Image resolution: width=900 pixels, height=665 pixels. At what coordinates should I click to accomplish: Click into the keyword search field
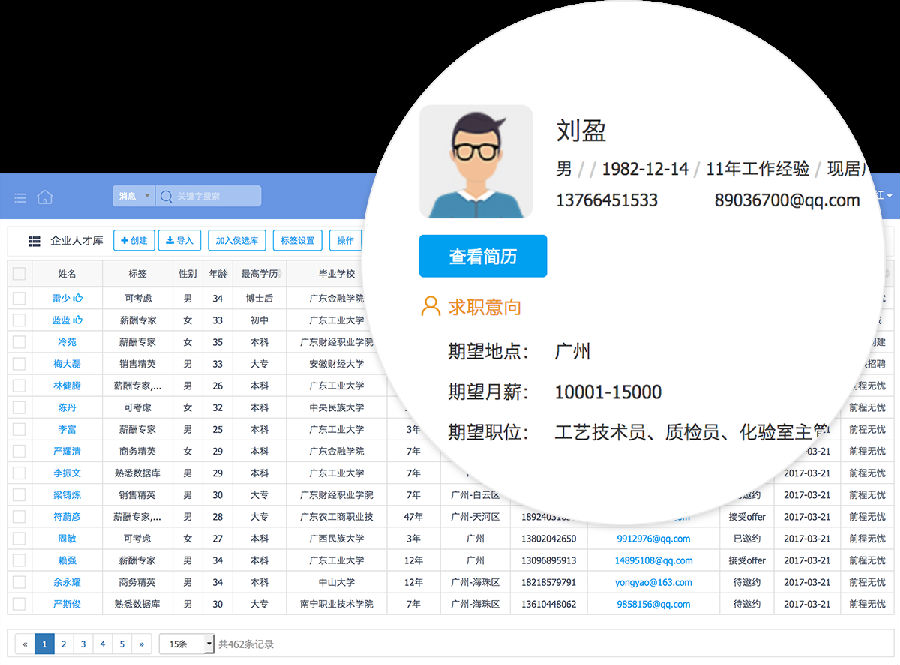pyautogui.click(x=215, y=196)
